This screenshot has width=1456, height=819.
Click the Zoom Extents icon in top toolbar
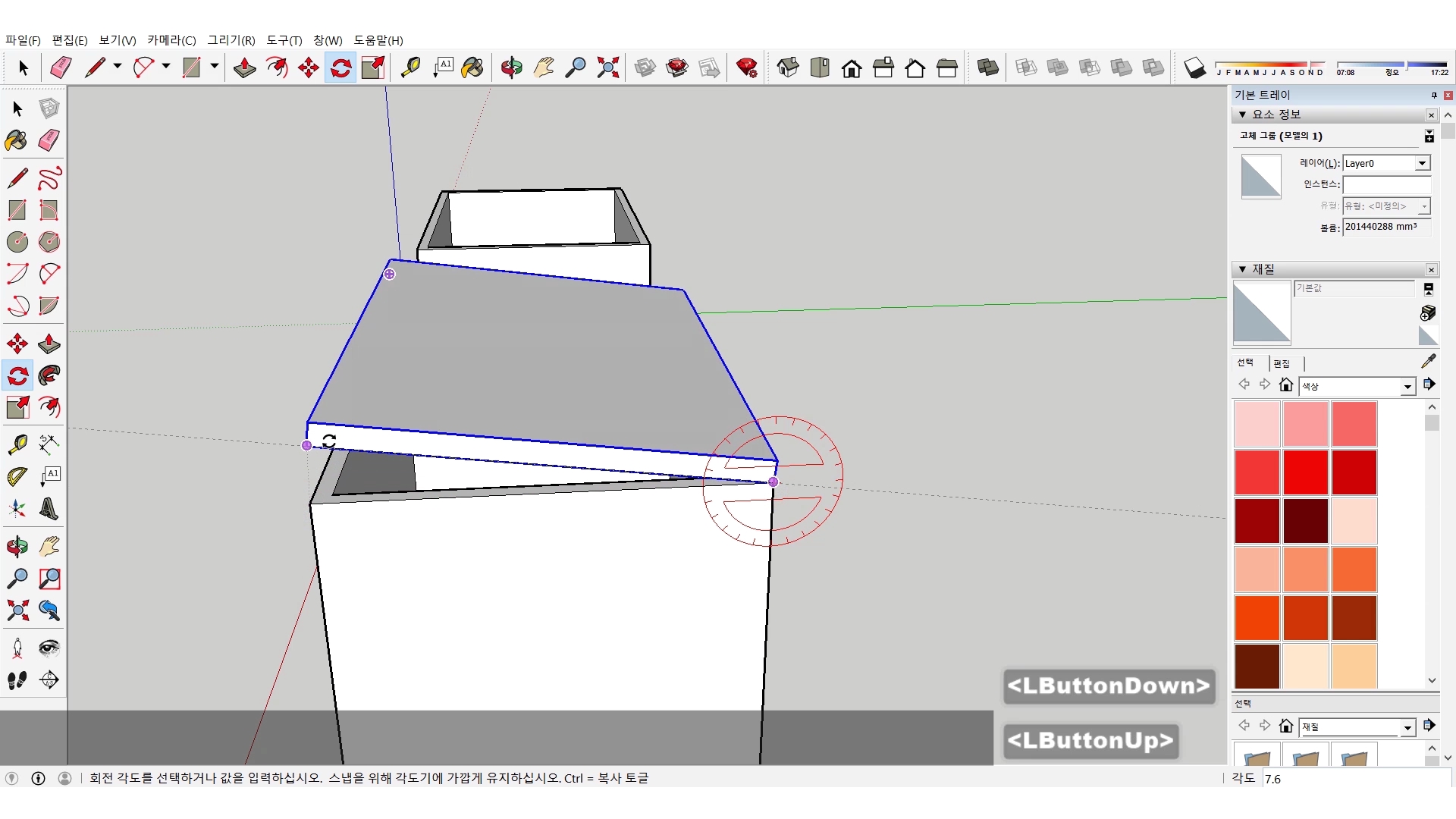pos(607,68)
